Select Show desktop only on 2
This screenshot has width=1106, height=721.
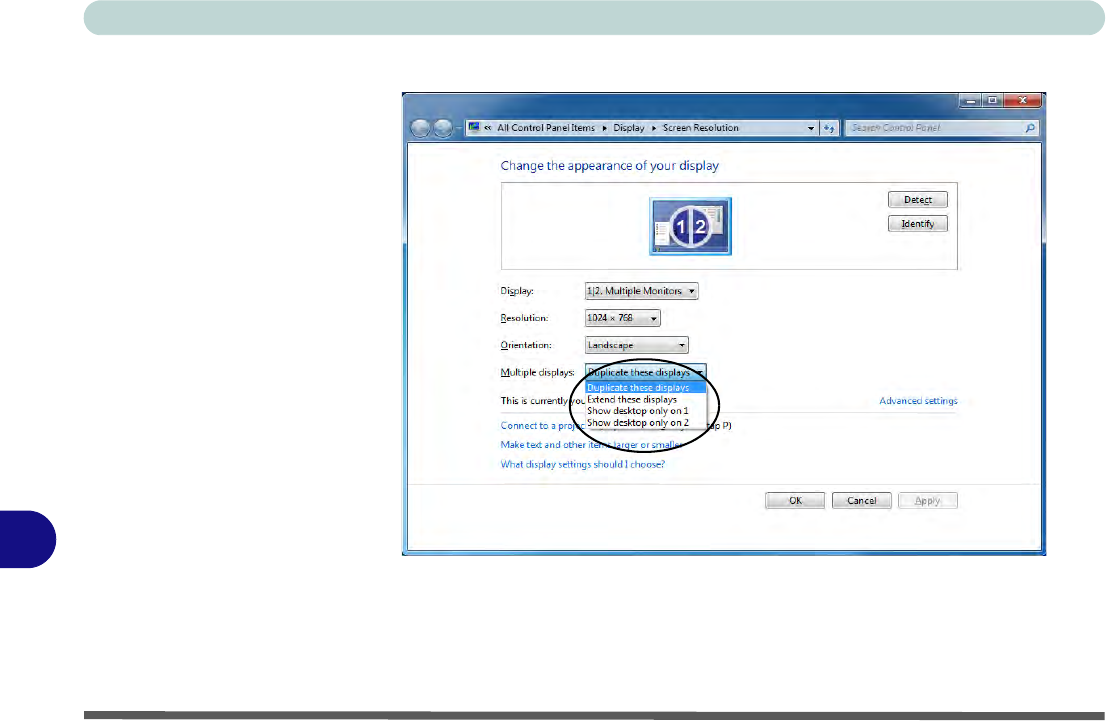pyautogui.click(x=637, y=423)
